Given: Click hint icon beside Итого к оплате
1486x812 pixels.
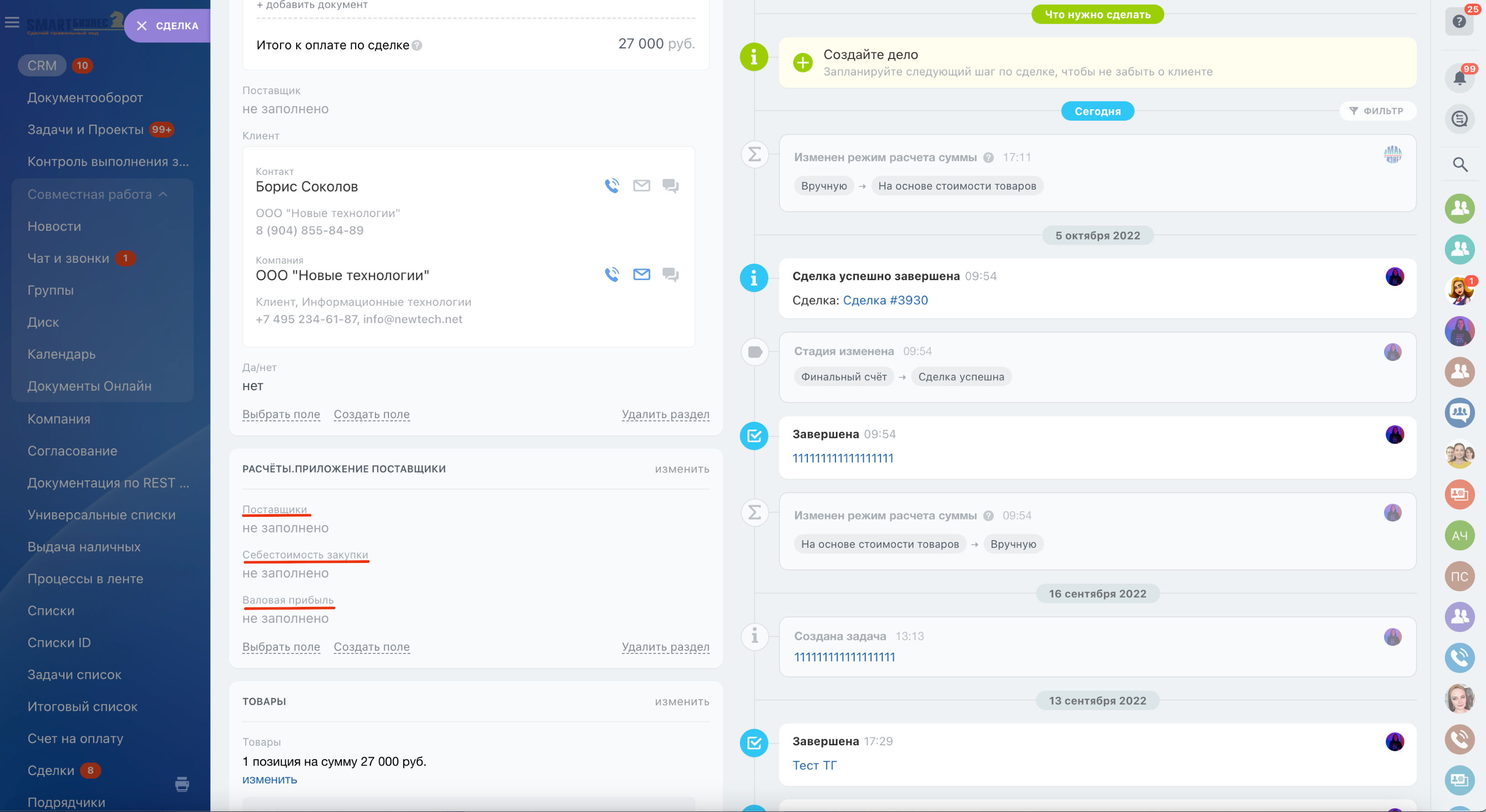Looking at the screenshot, I should point(416,46).
